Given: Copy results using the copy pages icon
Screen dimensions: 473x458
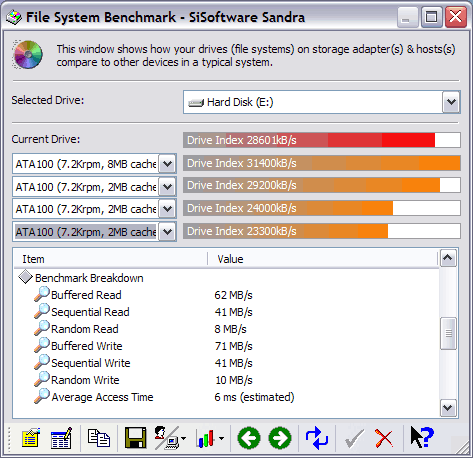Looking at the screenshot, I should [99, 438].
